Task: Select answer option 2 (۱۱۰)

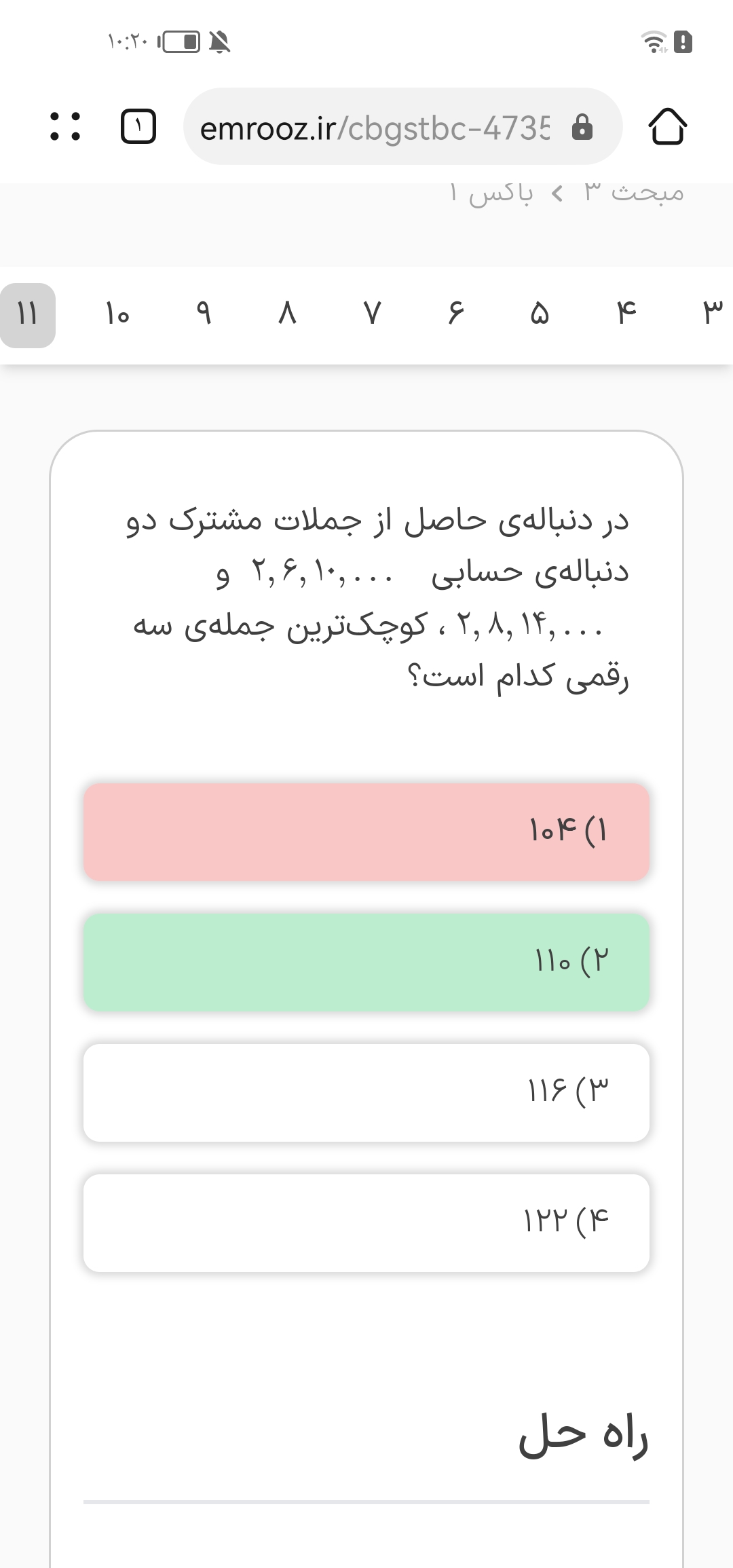Action: (x=366, y=962)
